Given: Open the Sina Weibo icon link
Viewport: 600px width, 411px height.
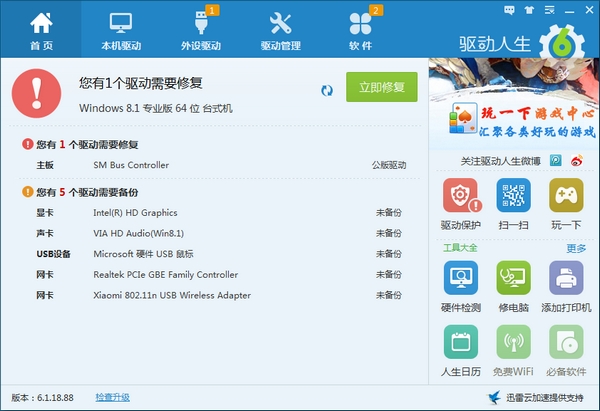Looking at the screenshot, I should [575, 160].
